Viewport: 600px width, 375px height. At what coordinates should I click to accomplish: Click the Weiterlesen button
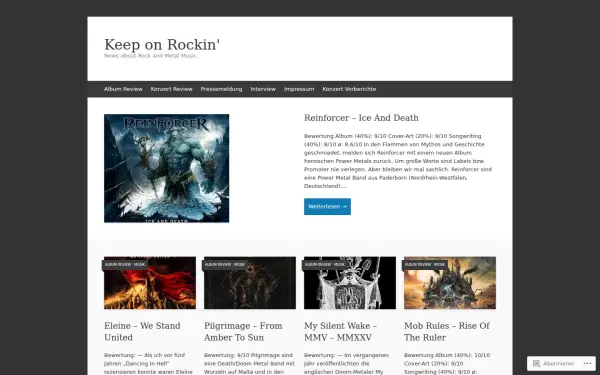coord(327,206)
